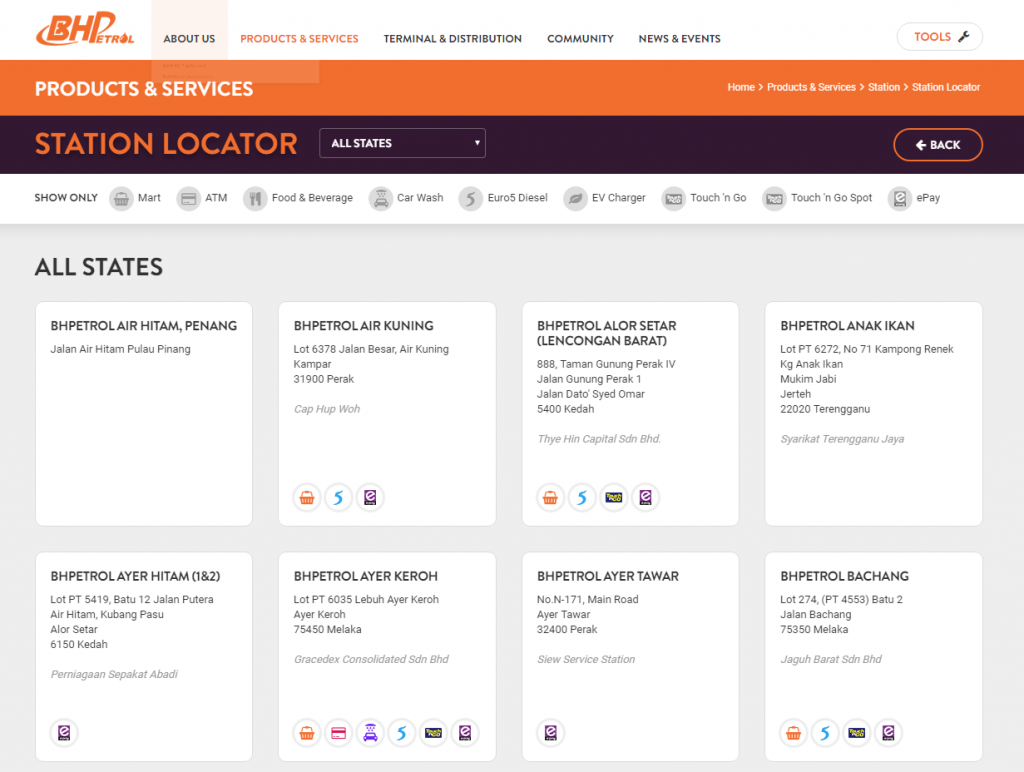Open the All States dropdown
Viewport: 1024px width, 772px height.
[402, 143]
